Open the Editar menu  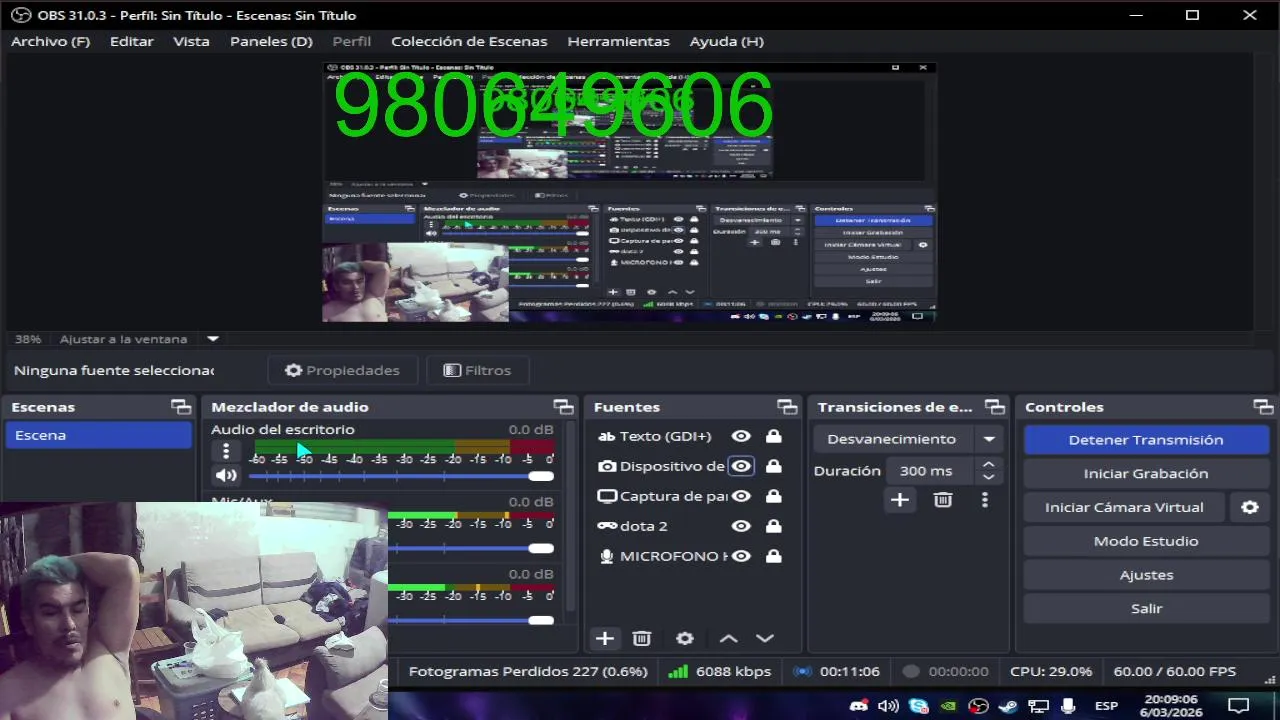pyautogui.click(x=131, y=41)
